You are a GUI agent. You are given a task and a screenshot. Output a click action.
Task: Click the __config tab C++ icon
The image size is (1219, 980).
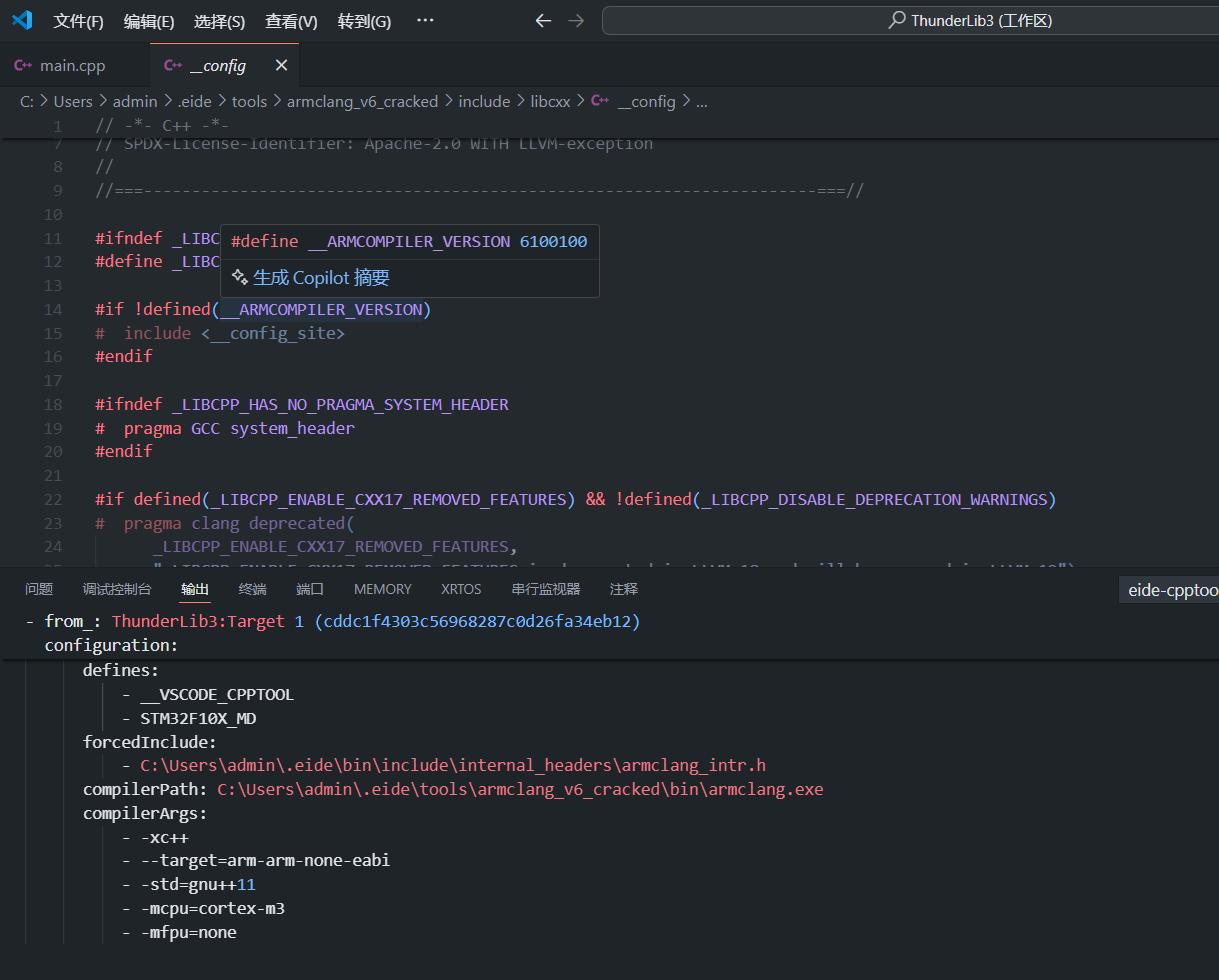coord(173,66)
